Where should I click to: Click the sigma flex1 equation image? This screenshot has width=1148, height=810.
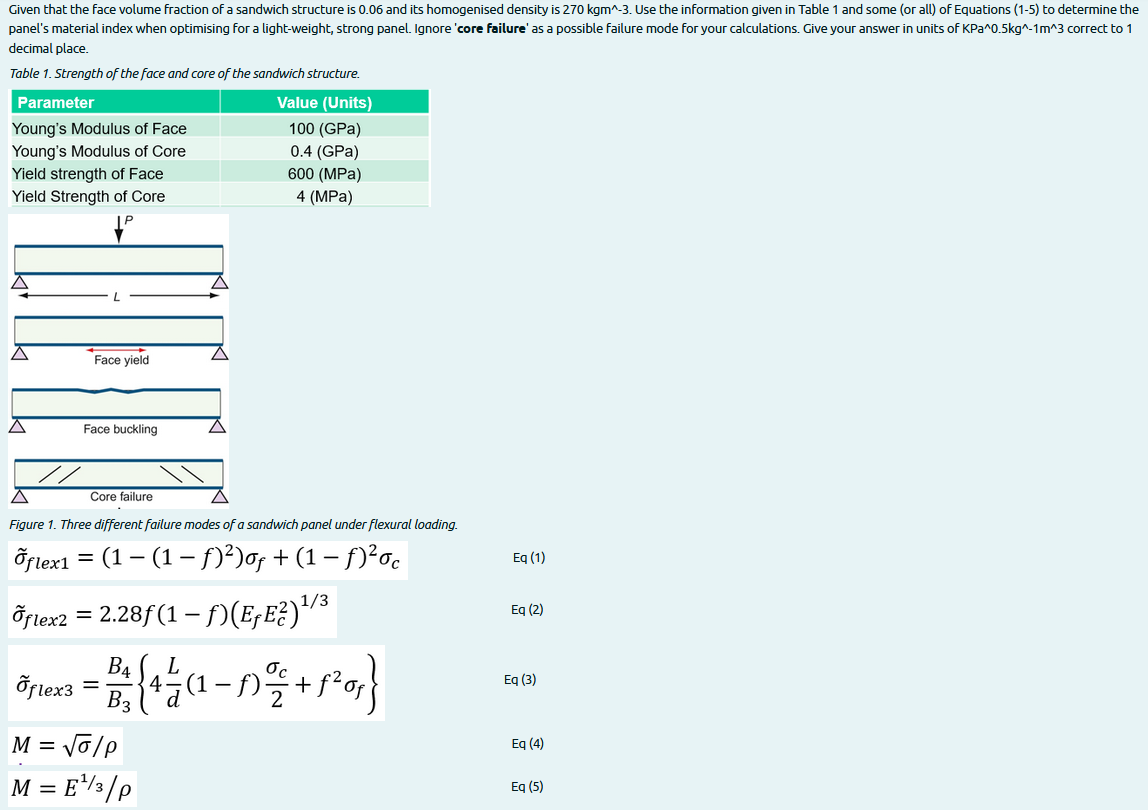click(x=208, y=560)
